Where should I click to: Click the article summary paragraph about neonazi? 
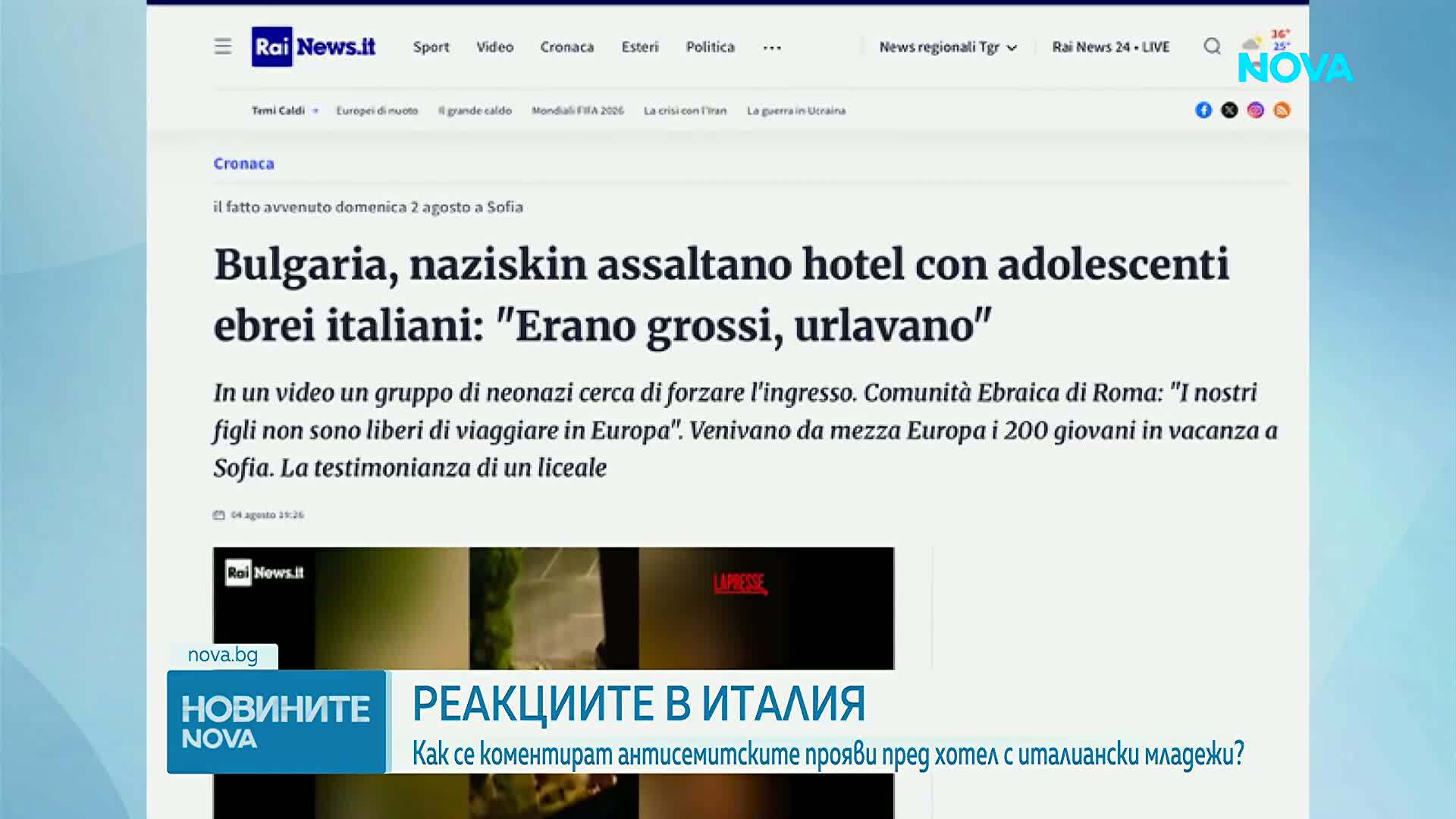coord(745,430)
